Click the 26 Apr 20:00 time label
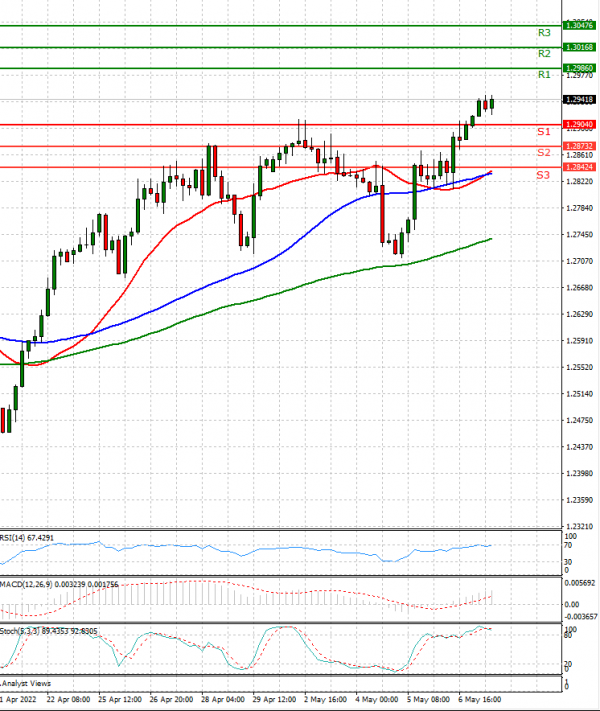600x711 pixels. 171,700
